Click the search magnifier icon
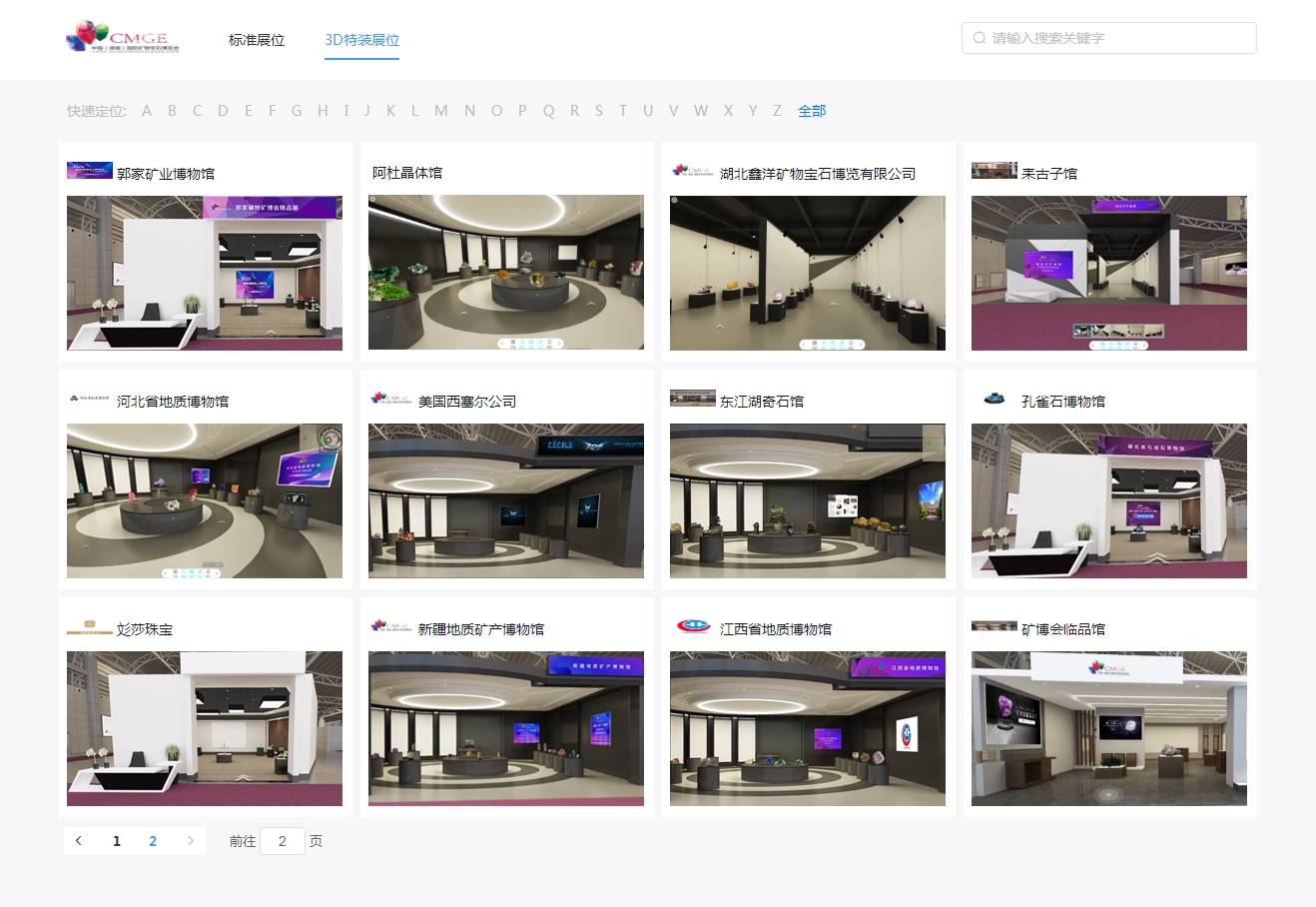This screenshot has width=1316, height=907. pos(980,38)
